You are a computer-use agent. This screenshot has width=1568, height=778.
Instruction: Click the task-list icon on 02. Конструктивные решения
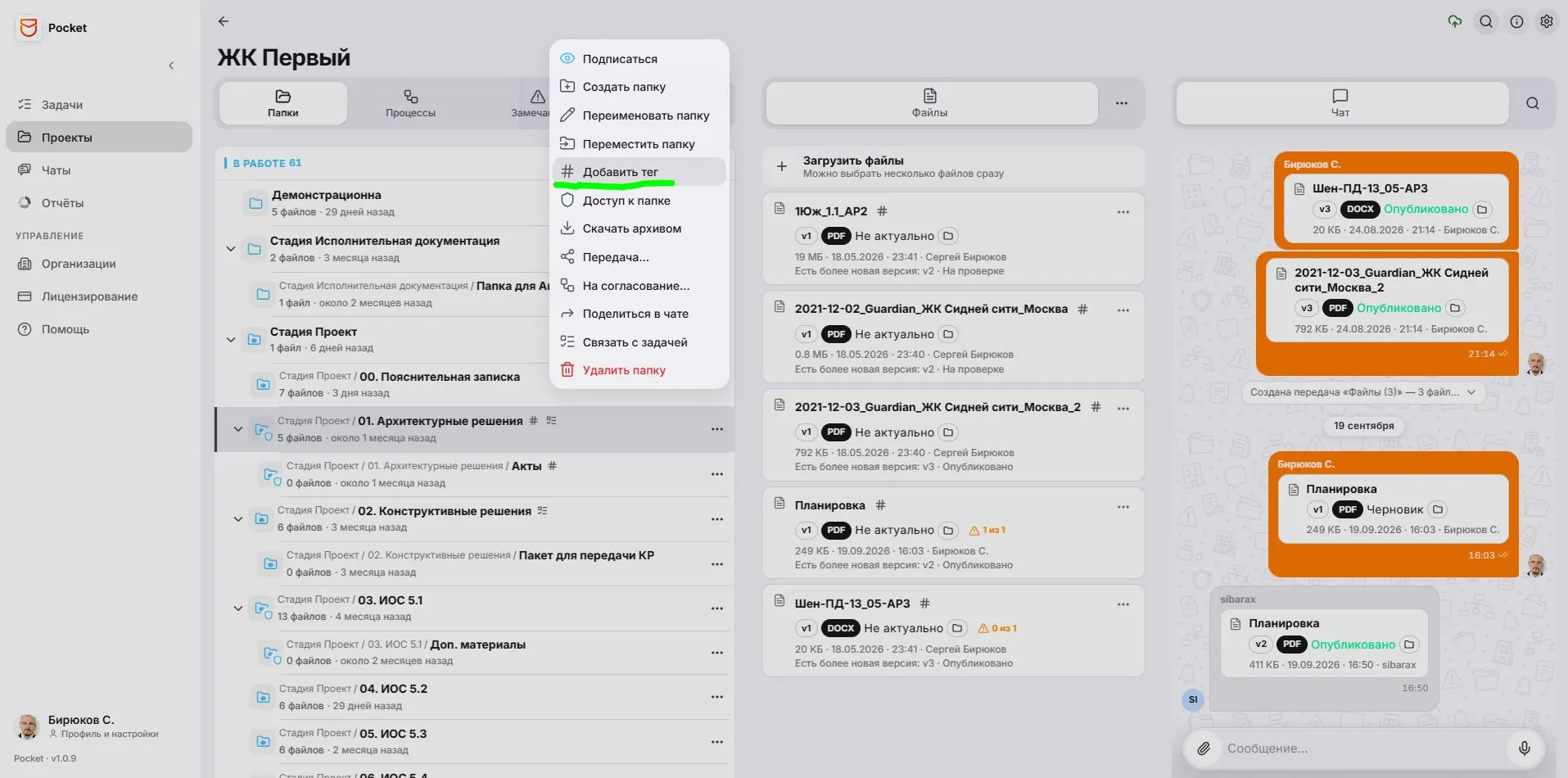click(543, 511)
